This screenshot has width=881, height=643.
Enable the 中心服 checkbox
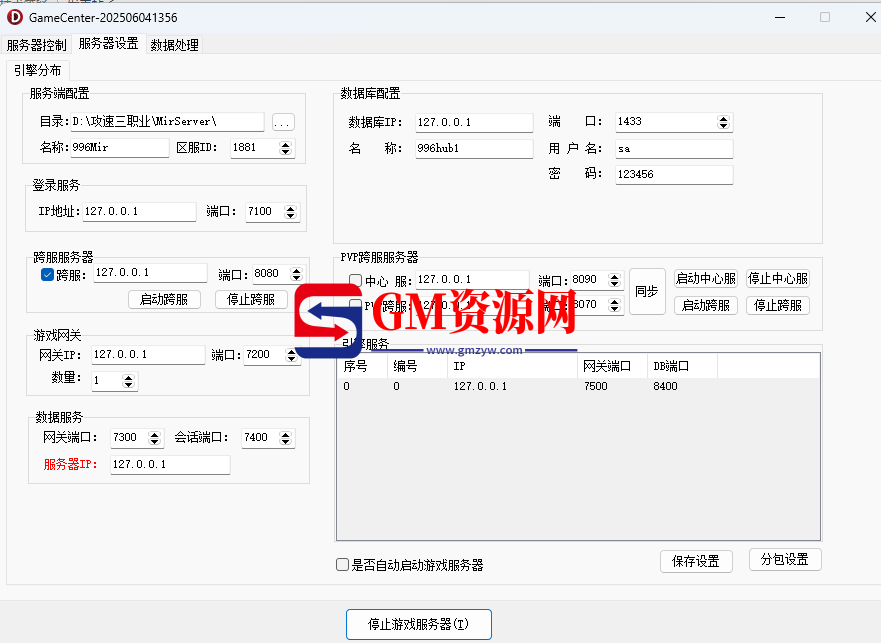[356, 280]
